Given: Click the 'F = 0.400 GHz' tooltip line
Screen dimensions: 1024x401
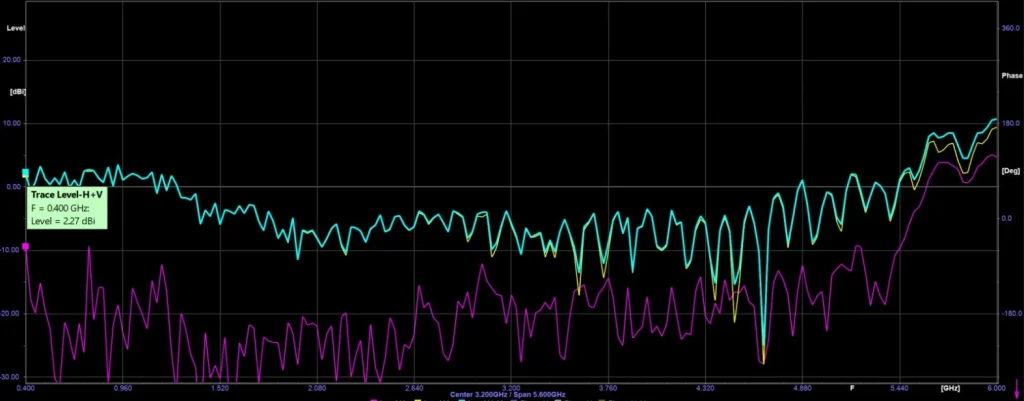Looking at the screenshot, I should pyautogui.click(x=60, y=208).
